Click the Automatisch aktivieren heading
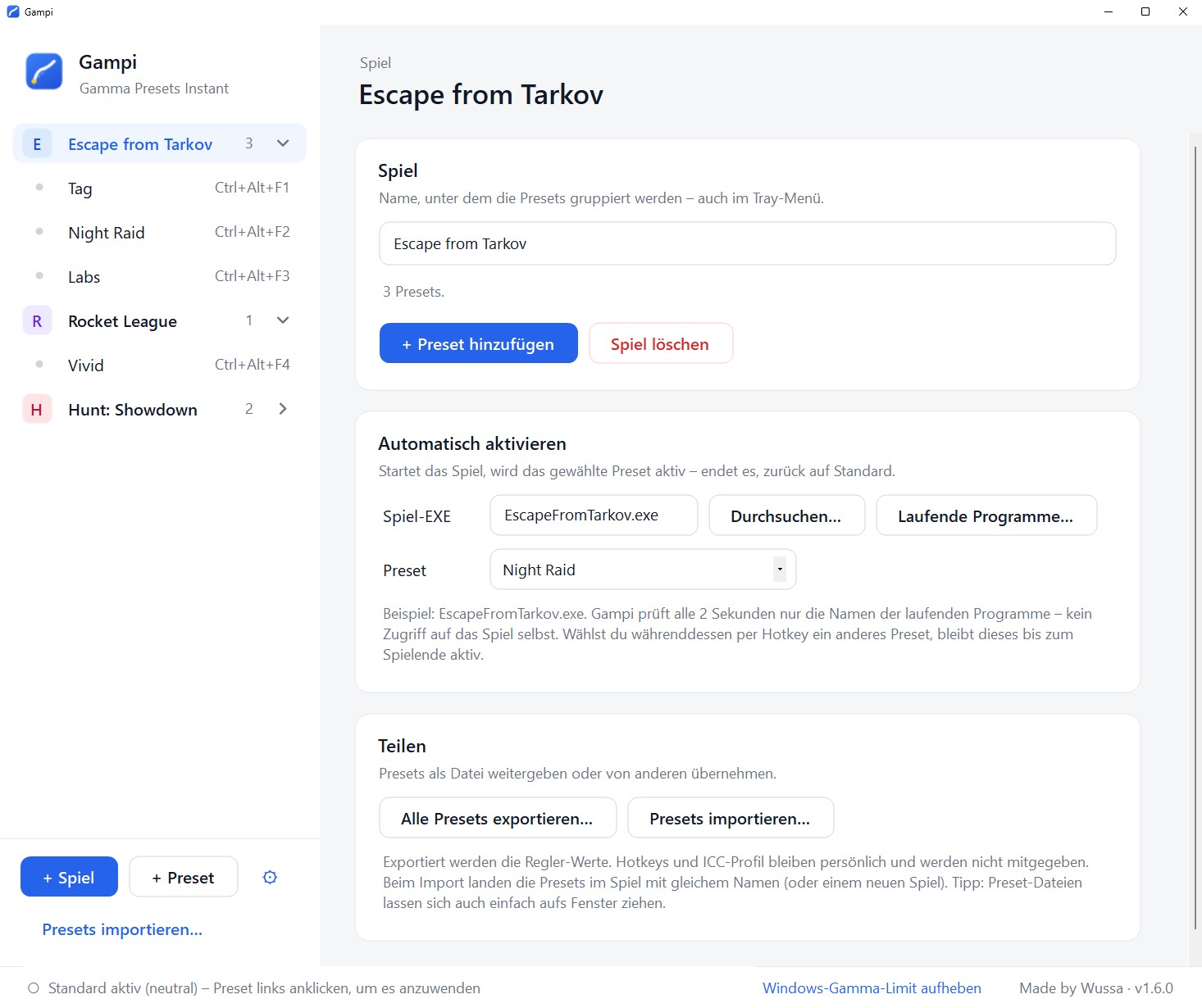1202x1008 pixels. pyautogui.click(x=472, y=443)
